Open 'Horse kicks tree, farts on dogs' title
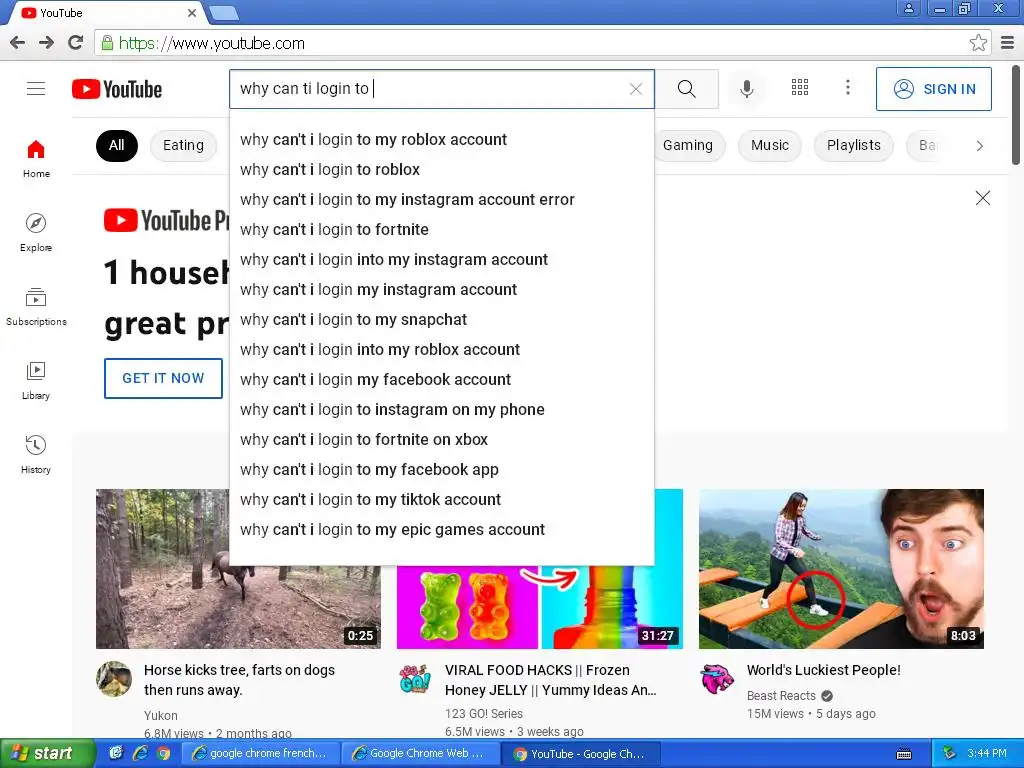 click(239, 680)
